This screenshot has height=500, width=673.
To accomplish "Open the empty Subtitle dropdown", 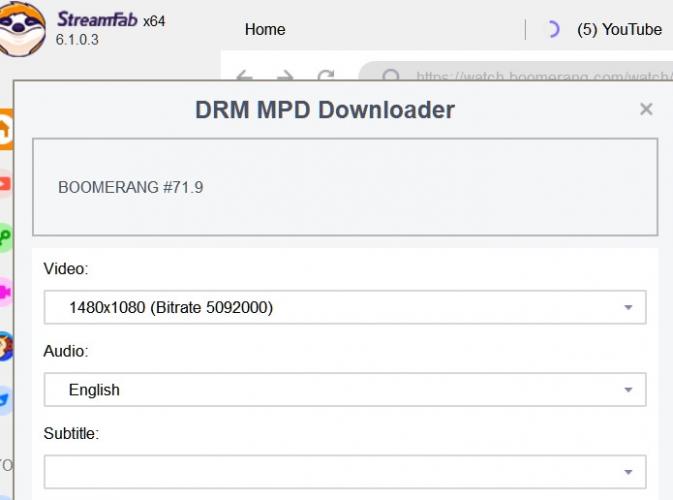I will tap(345, 472).
